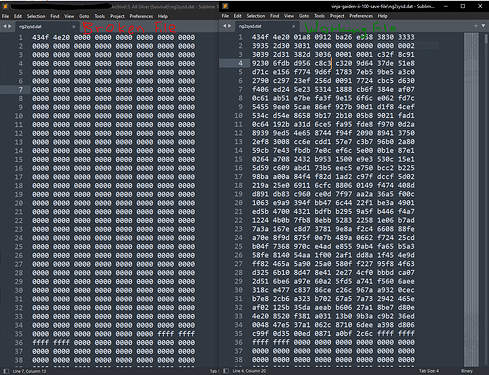The width and height of the screenshot is (489, 375).
Task: Open the Preferences menu in the right window
Action: (361, 16)
